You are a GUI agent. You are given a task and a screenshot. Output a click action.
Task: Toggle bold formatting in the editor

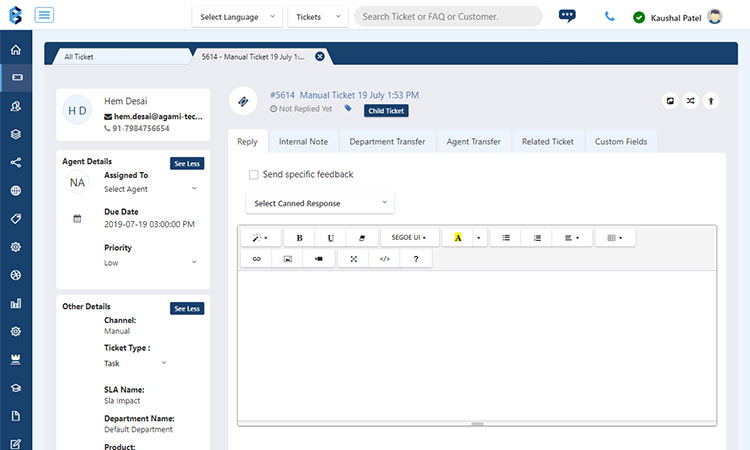(299, 238)
